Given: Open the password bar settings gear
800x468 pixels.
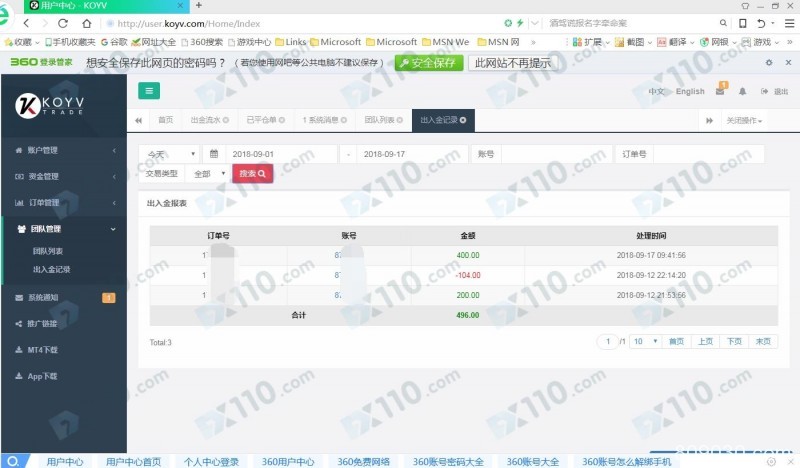Looking at the screenshot, I should tap(769, 62).
